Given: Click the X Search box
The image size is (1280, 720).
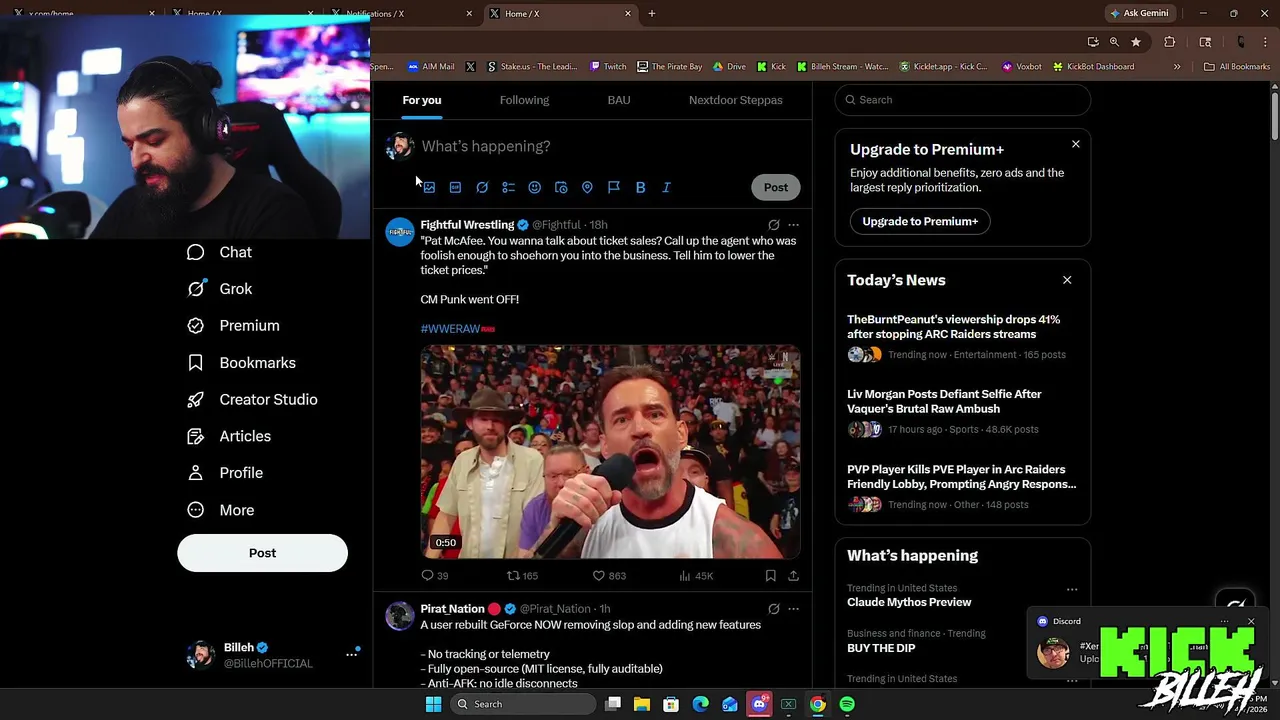Looking at the screenshot, I should [x=963, y=100].
